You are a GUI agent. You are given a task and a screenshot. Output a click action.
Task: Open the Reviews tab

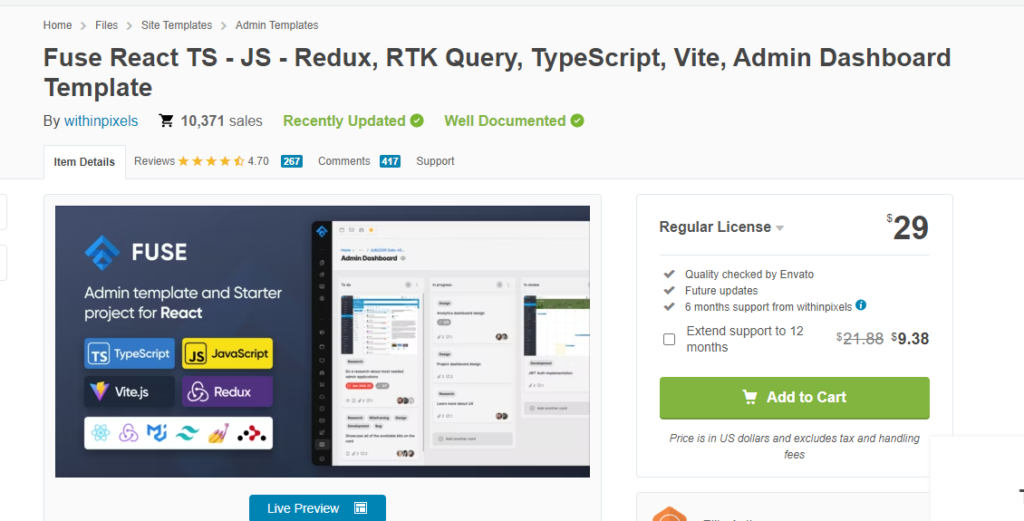154,161
